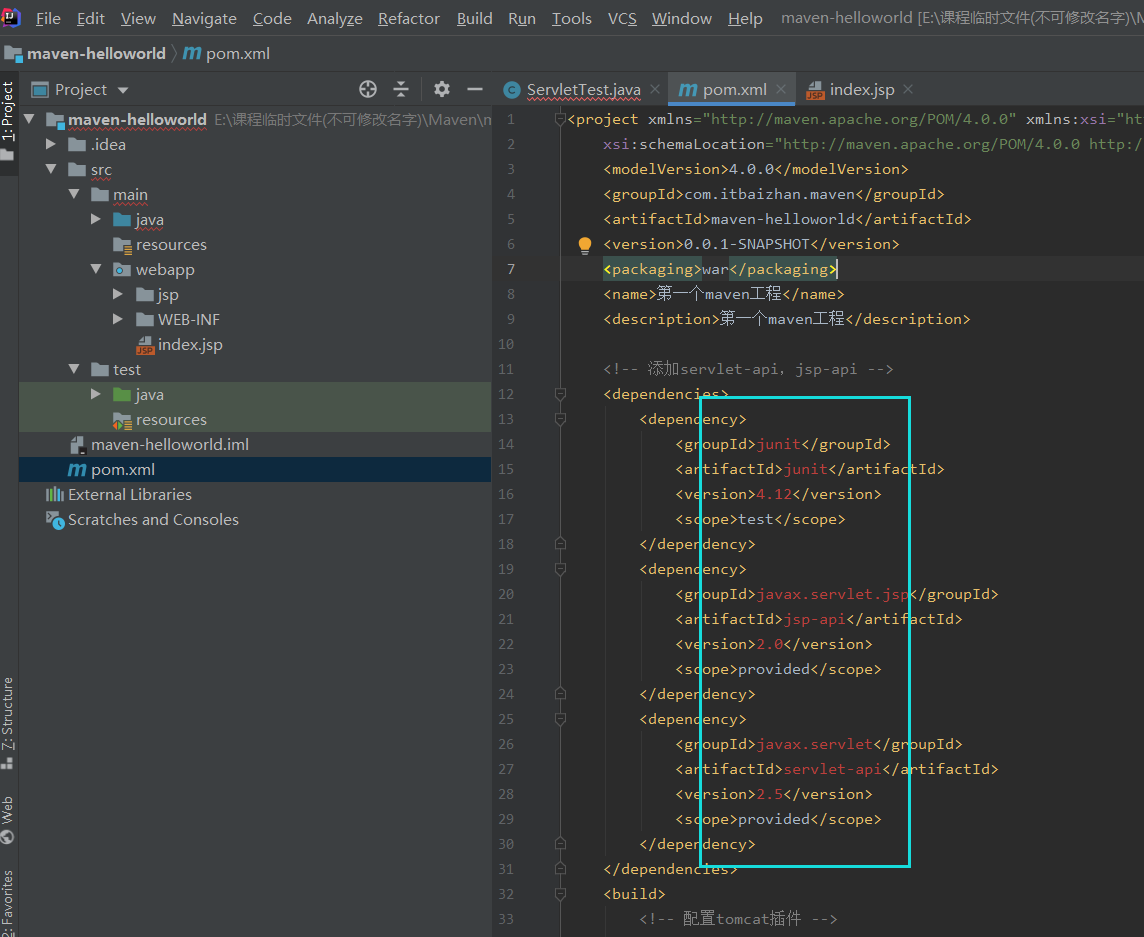Image resolution: width=1144 pixels, height=937 pixels.
Task: Collapse the maven-helloworld root node
Action: tap(29, 118)
